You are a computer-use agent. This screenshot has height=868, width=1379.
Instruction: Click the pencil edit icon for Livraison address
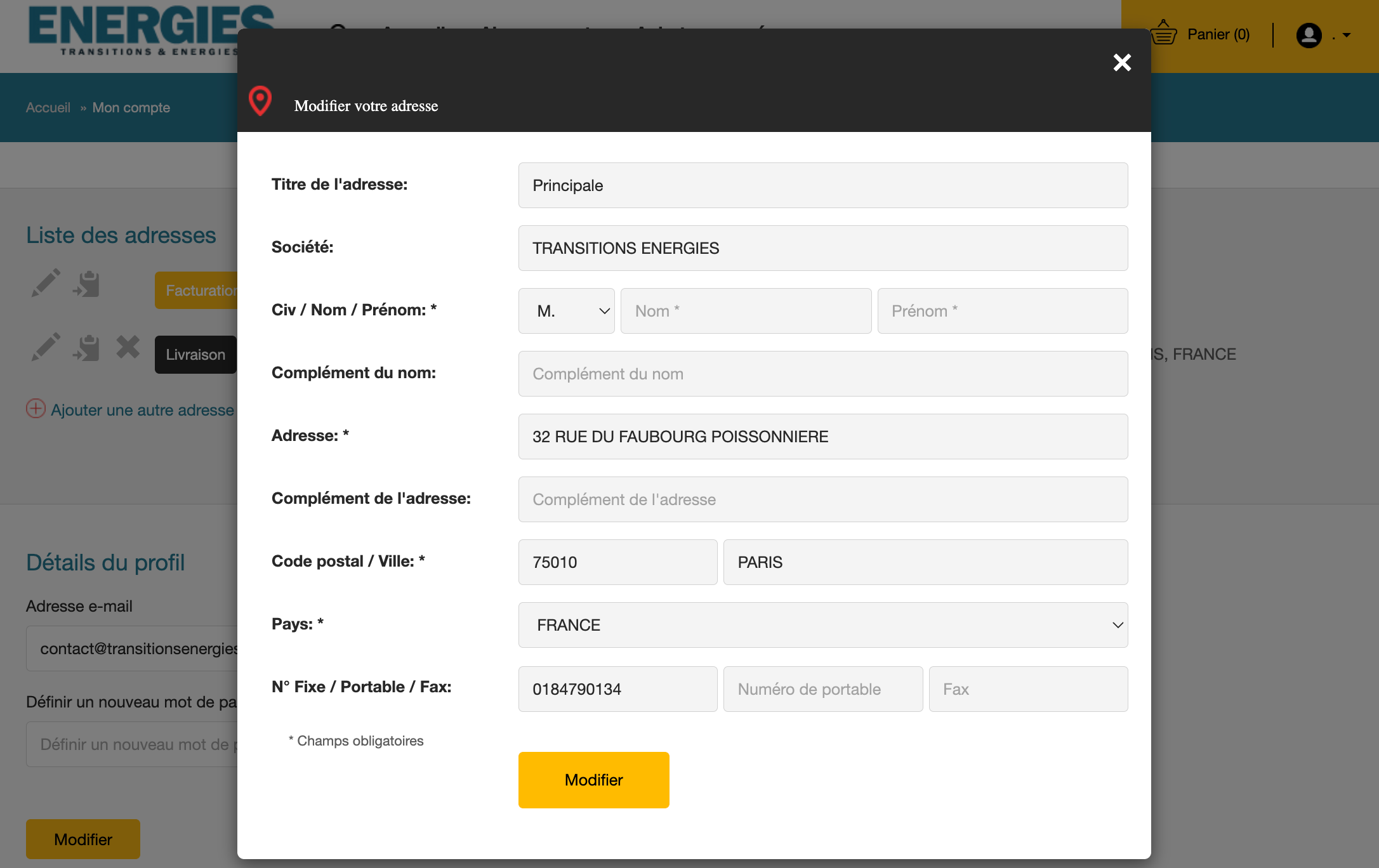click(x=46, y=347)
